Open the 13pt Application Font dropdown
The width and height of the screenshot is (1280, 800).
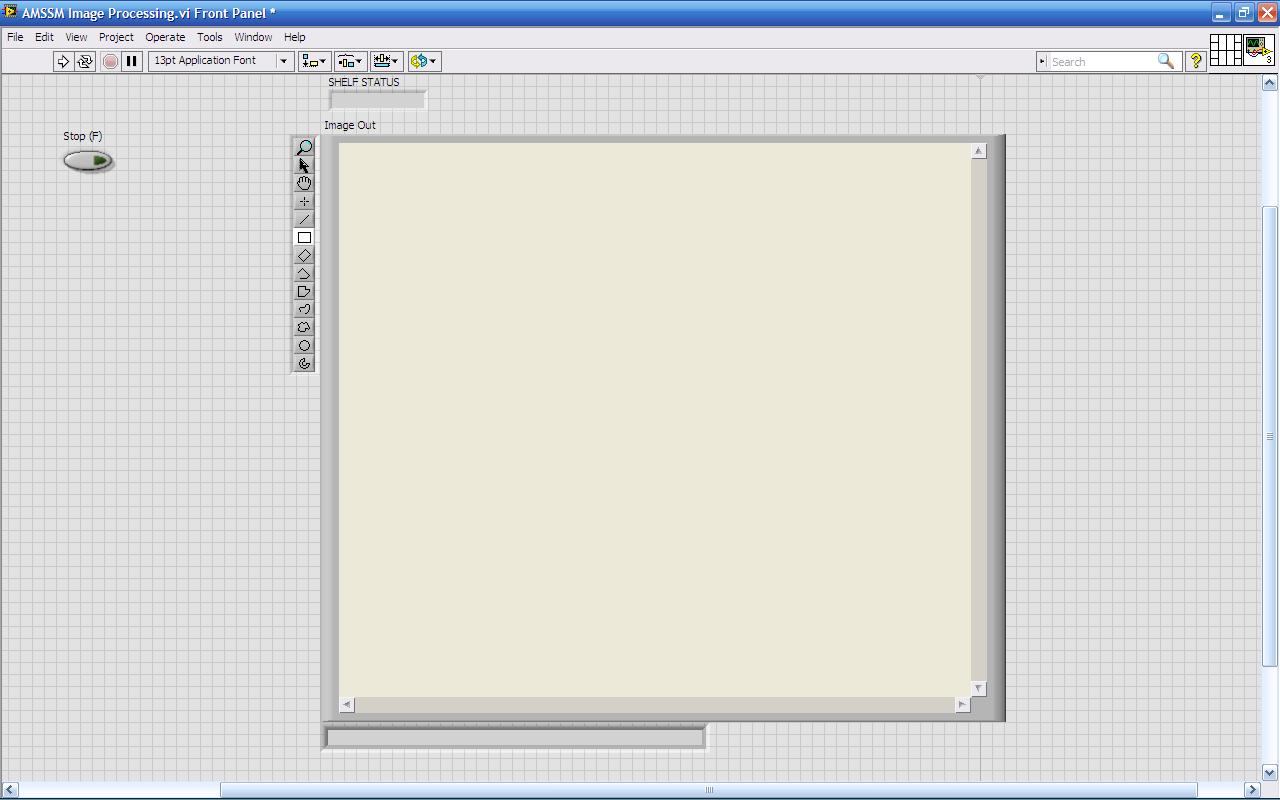click(x=220, y=61)
